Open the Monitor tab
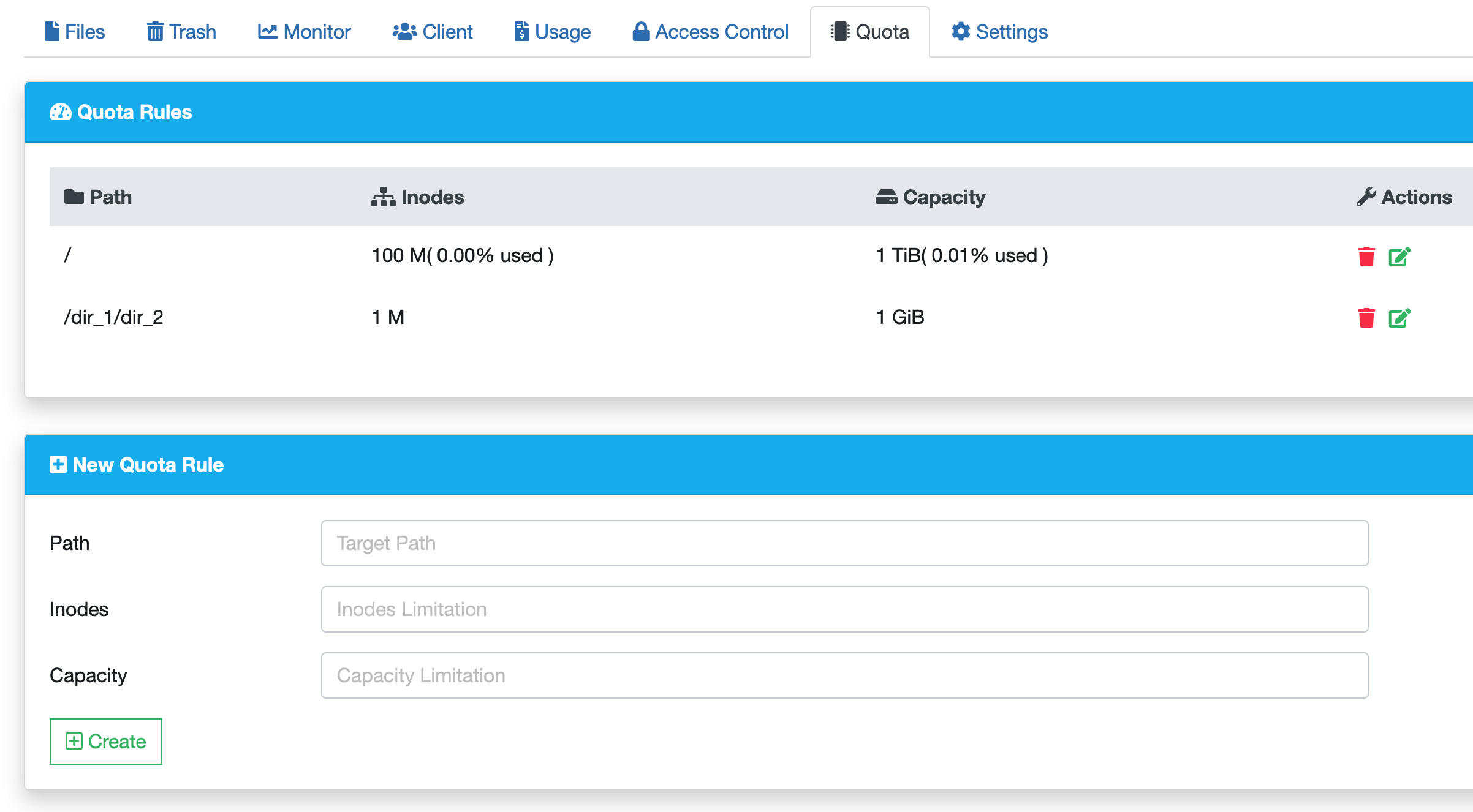 (x=305, y=32)
